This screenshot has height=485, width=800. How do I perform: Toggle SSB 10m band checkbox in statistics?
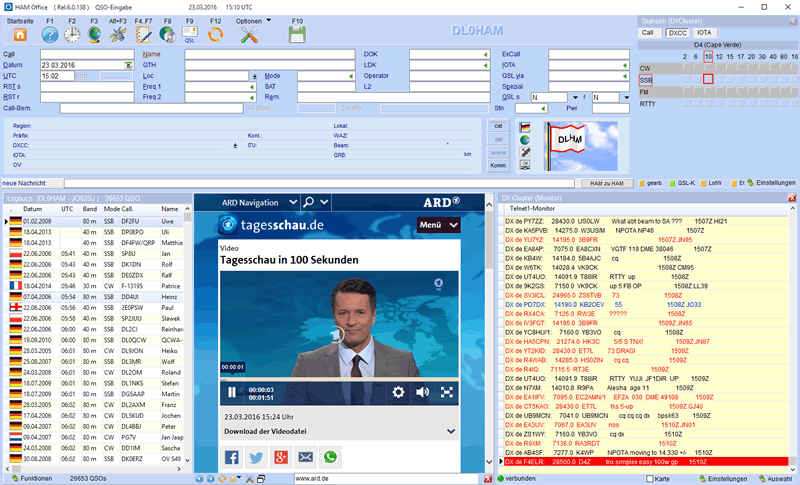click(708, 79)
